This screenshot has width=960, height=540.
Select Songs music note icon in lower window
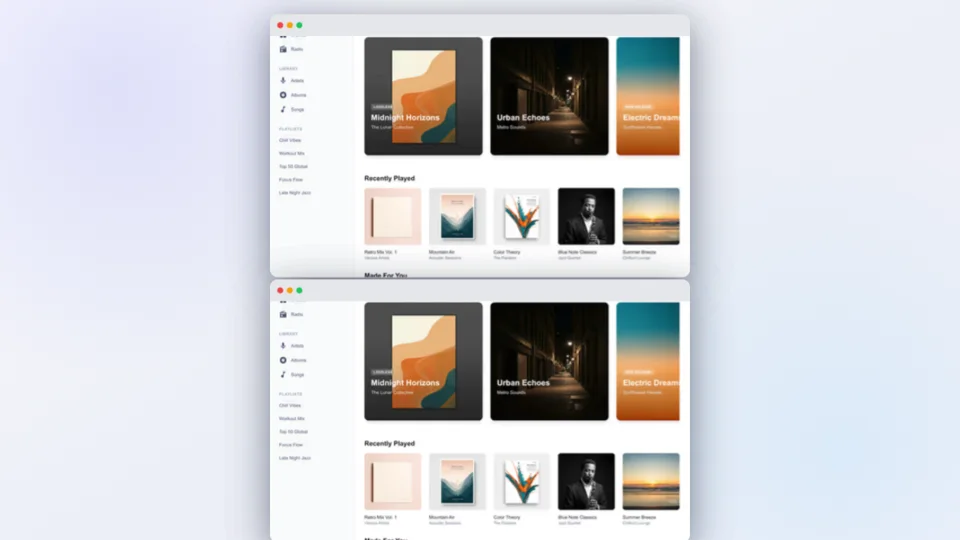[283, 374]
